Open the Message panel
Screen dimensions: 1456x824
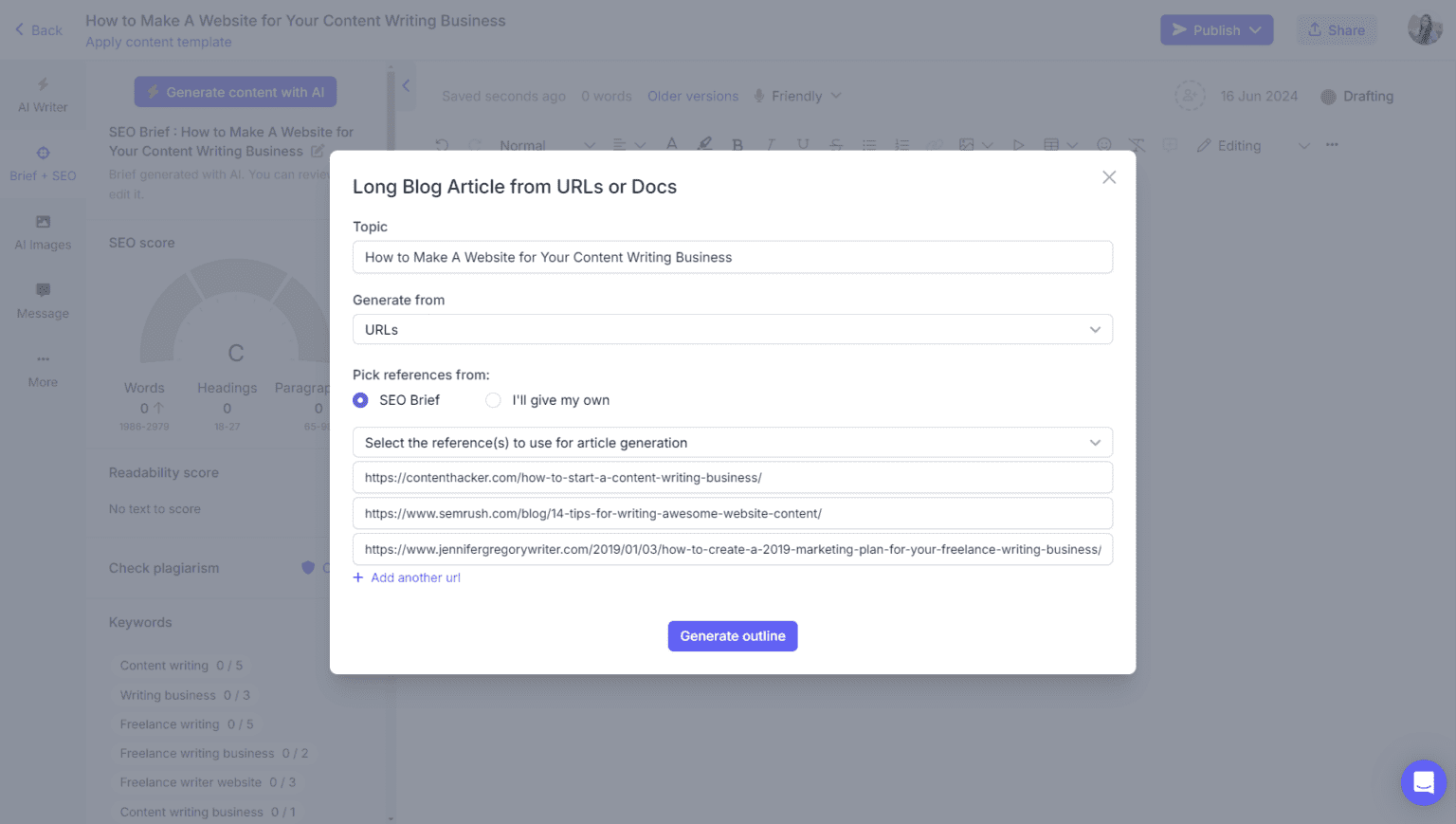pyautogui.click(x=43, y=301)
